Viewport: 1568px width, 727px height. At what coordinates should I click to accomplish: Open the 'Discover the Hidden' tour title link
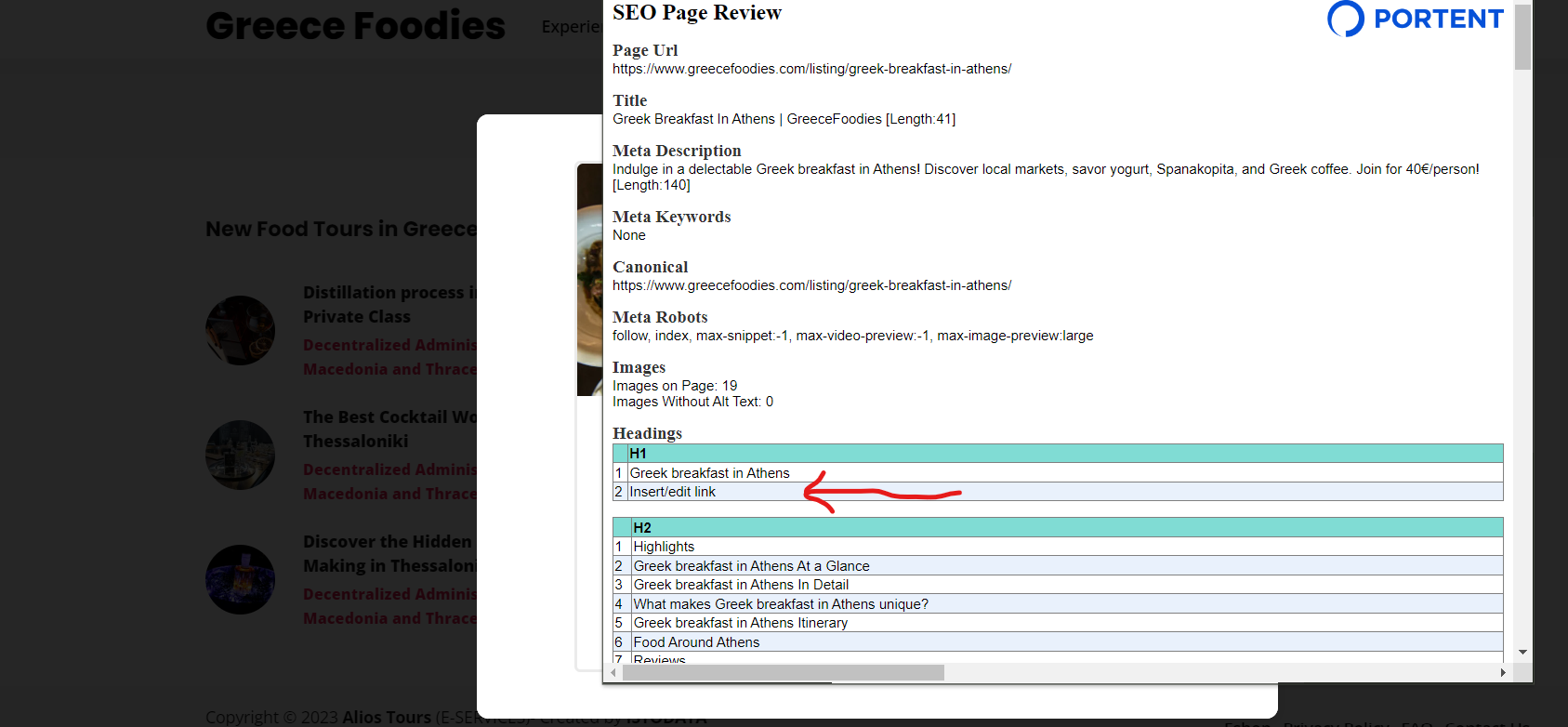click(389, 554)
